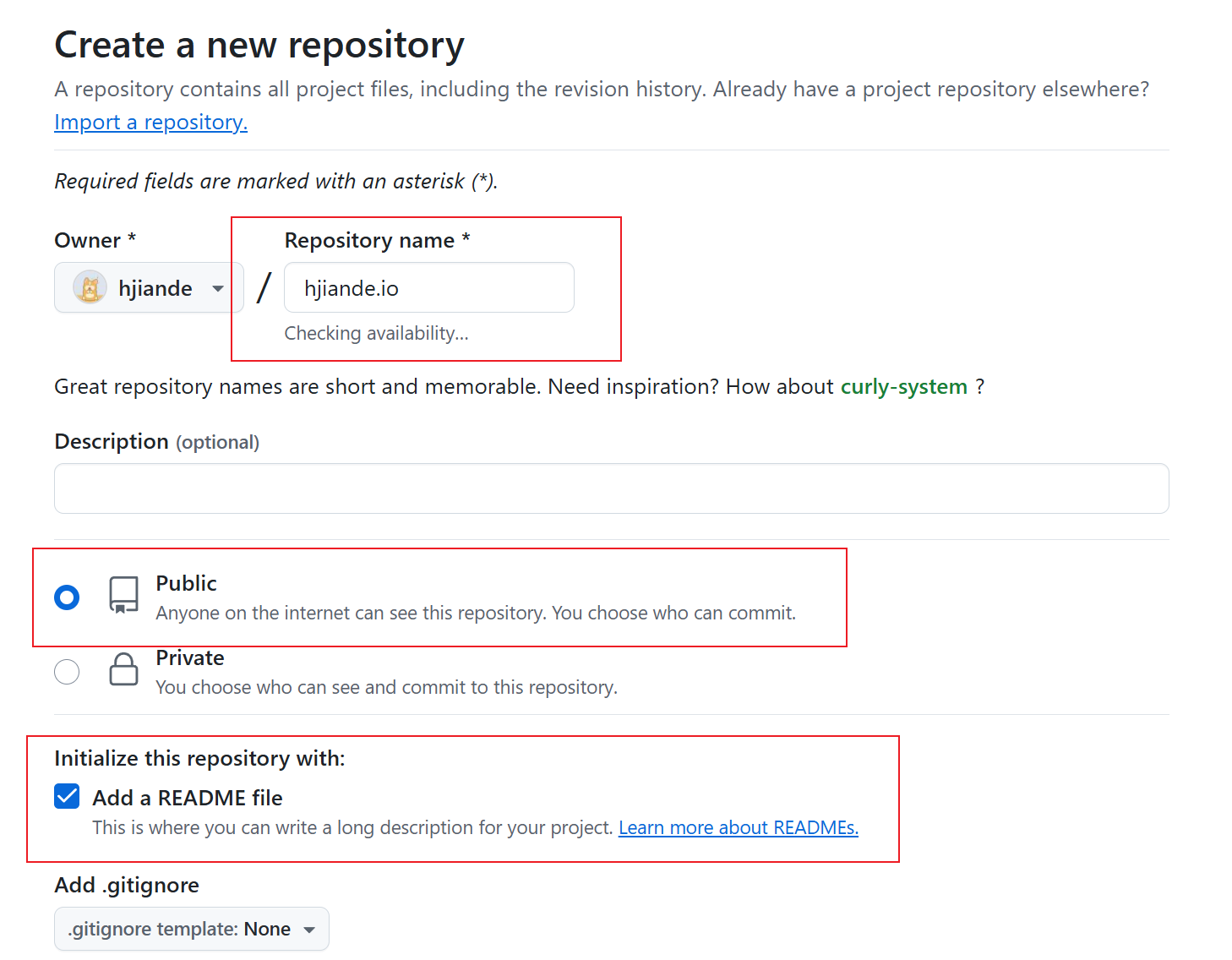
Task: Use the curly-system name suggestion
Action: [x=903, y=387]
